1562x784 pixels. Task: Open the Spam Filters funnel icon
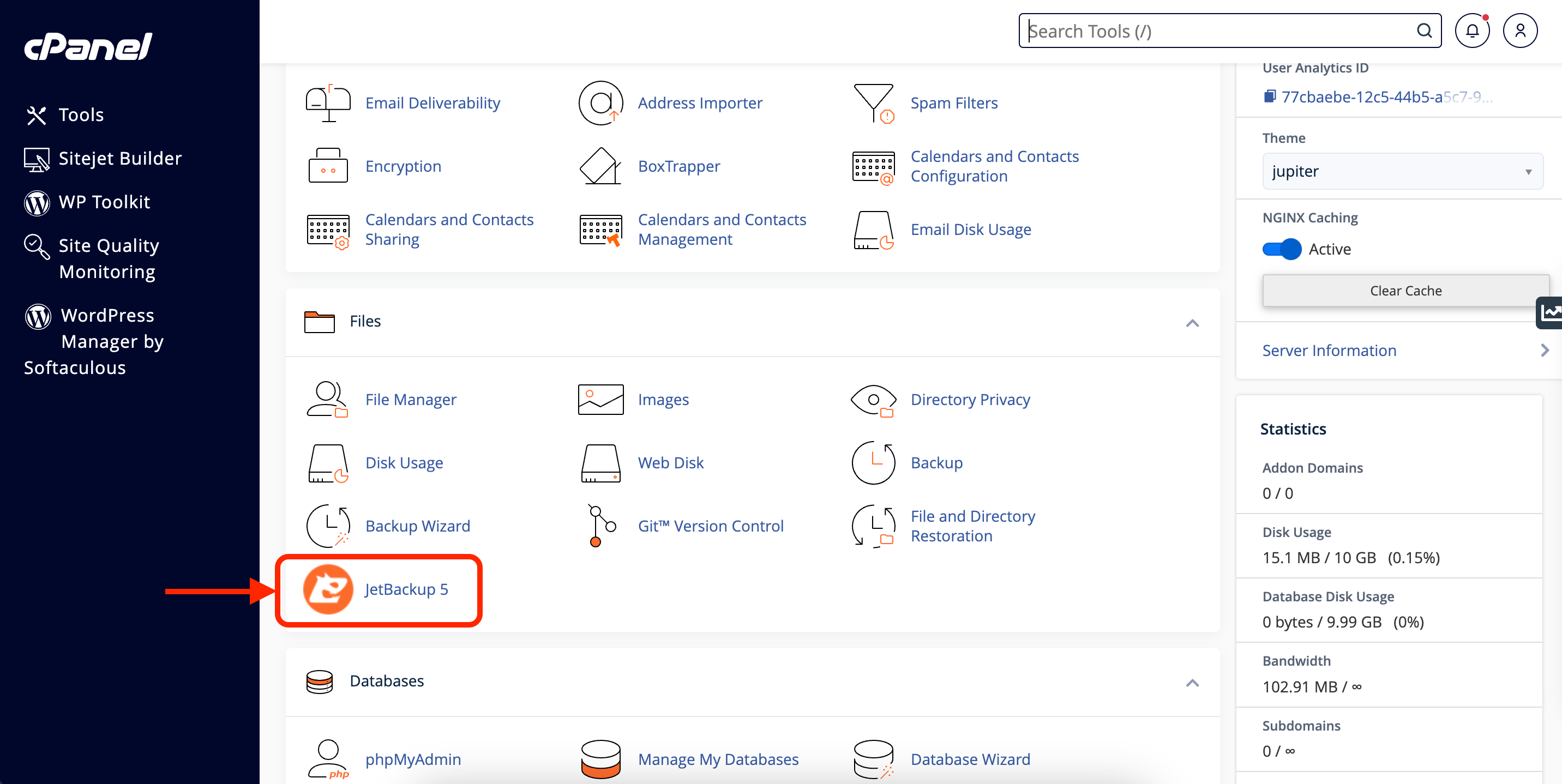[x=874, y=103]
